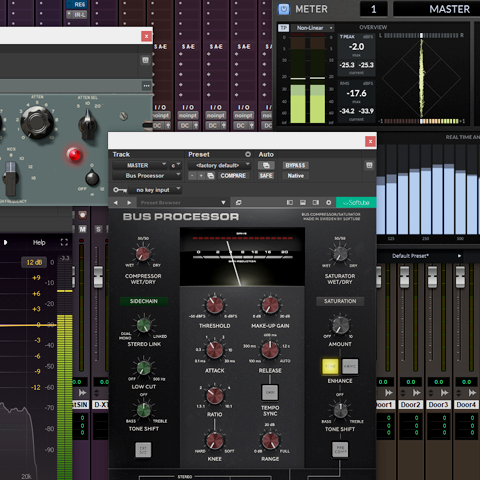Click the play arrow next to Help
The image size is (480, 480).
(5, 242)
